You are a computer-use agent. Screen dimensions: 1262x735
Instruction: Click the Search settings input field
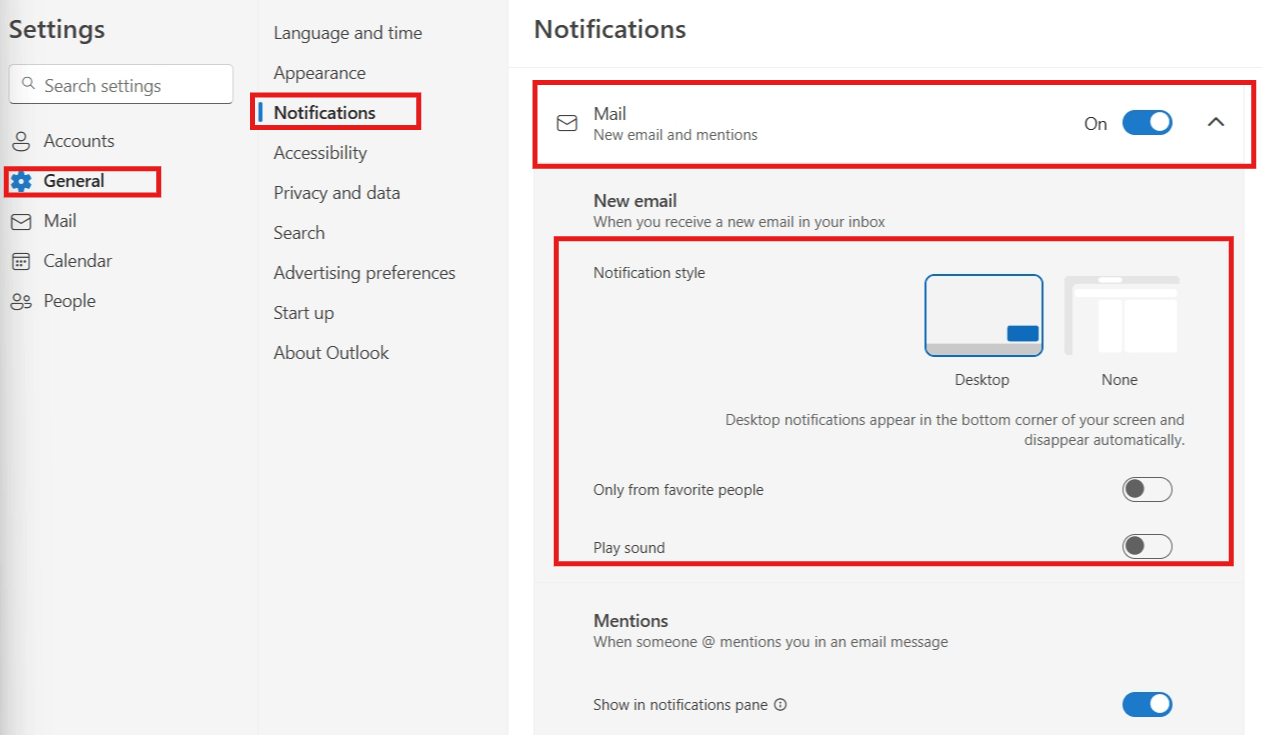point(120,84)
